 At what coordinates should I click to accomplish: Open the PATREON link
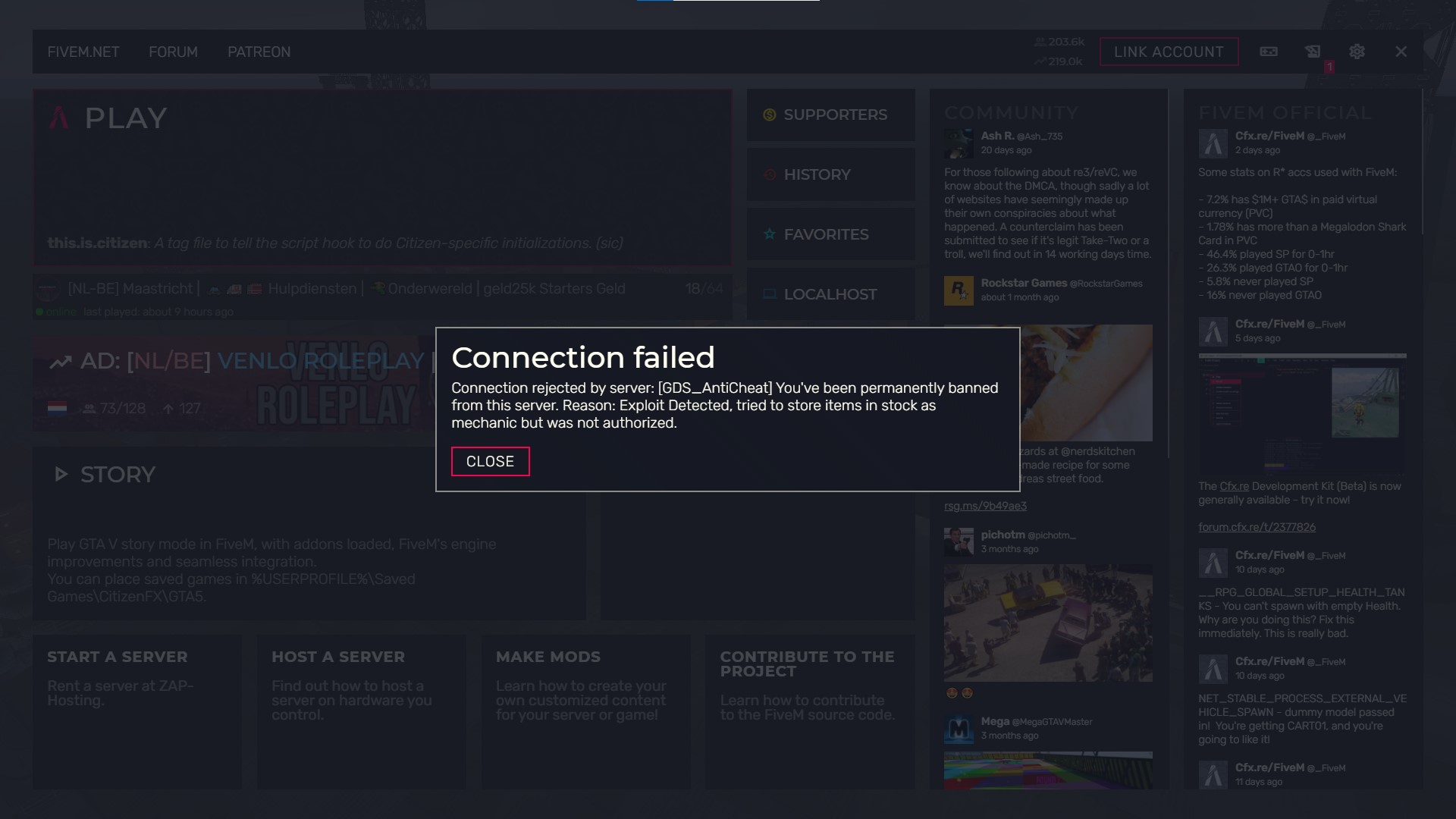(x=259, y=52)
